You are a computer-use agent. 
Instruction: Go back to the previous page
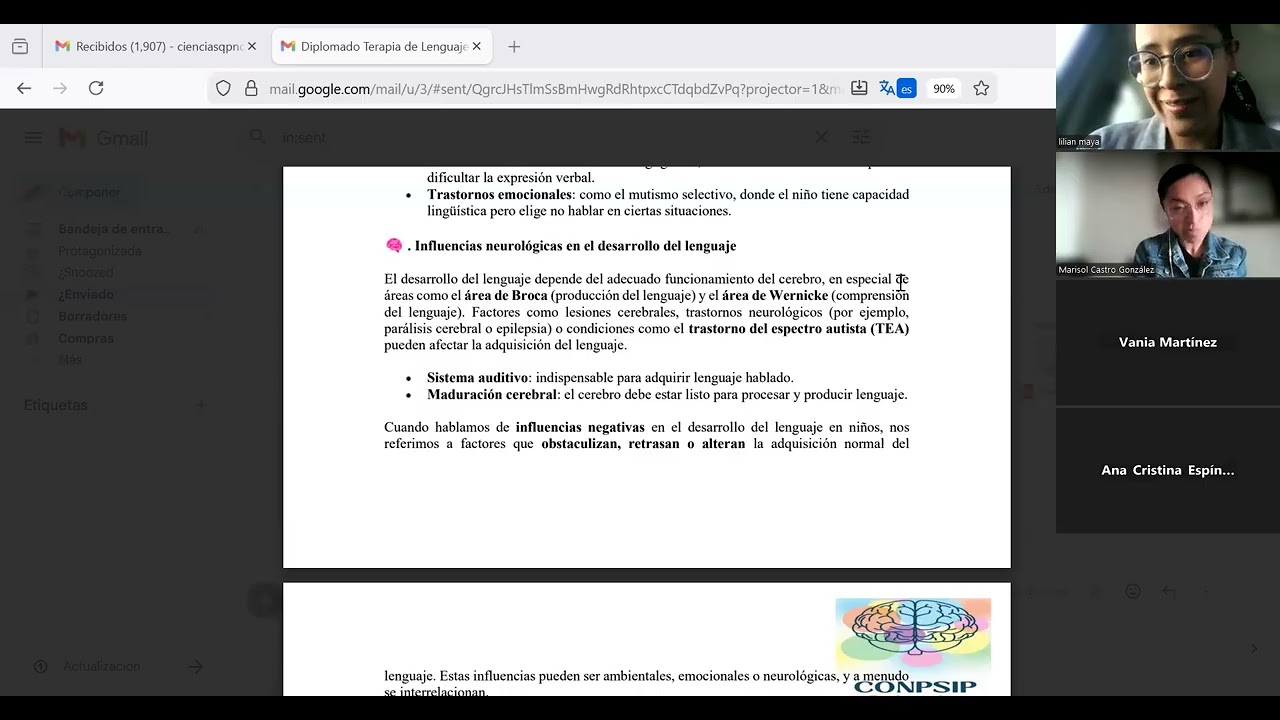coord(24,88)
